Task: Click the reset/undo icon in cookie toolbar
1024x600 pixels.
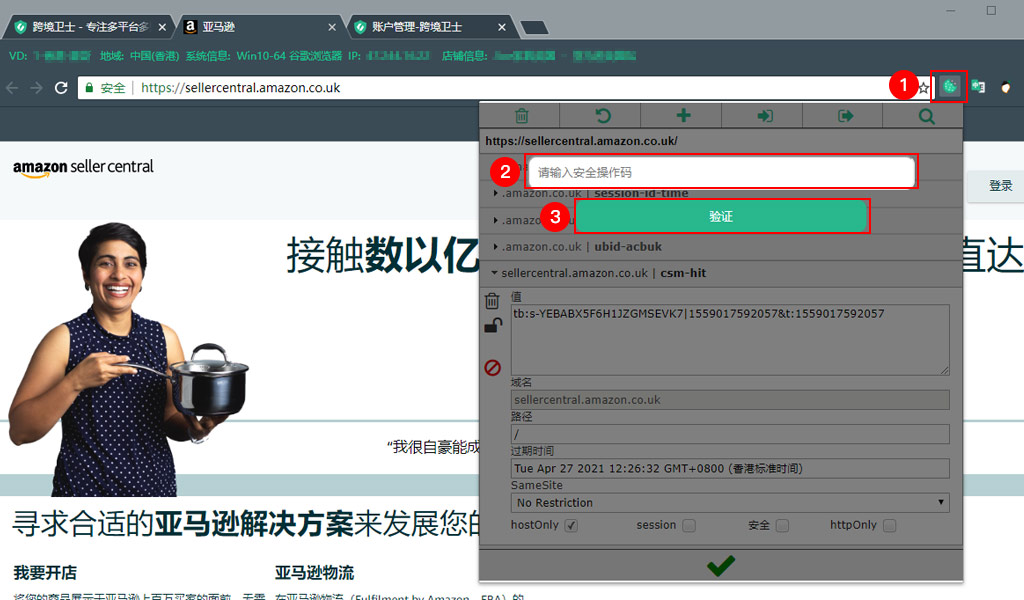Action: 602,116
